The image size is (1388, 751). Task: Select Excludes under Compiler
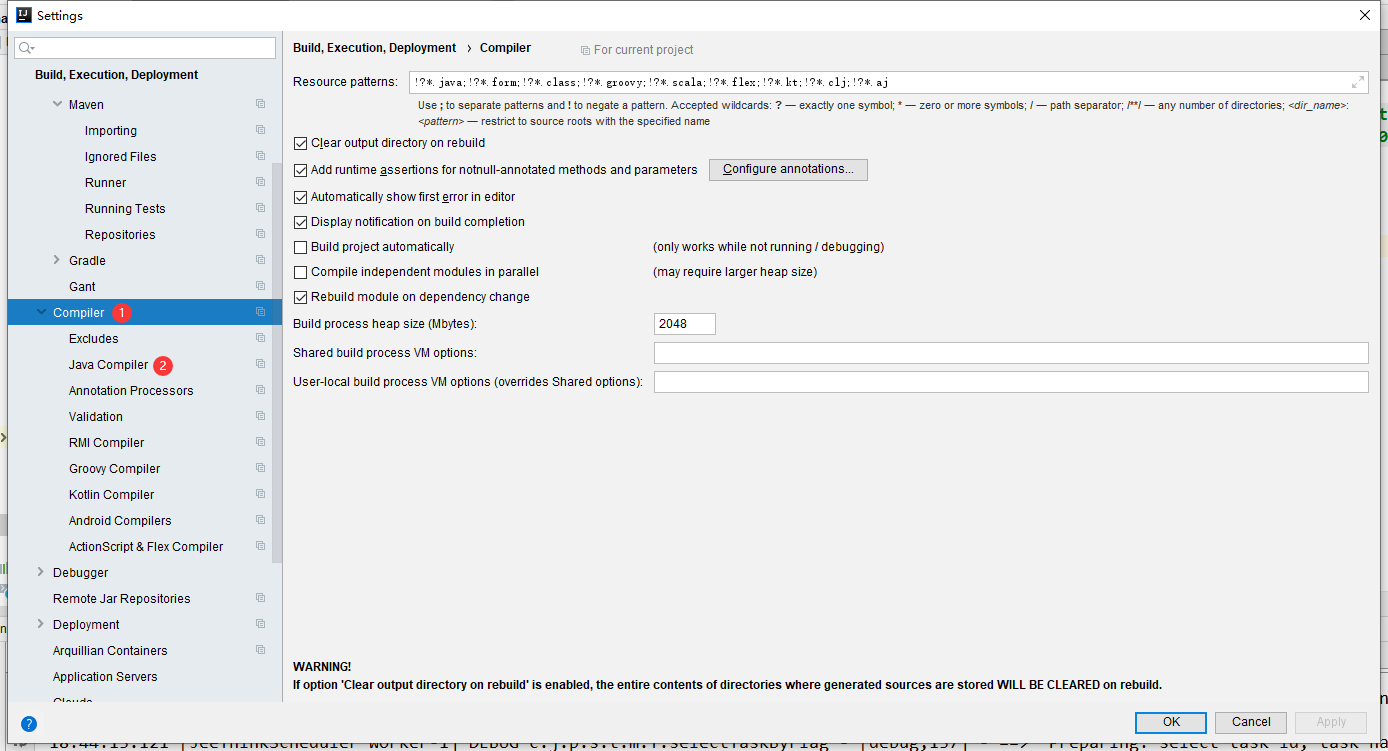[x=94, y=339]
